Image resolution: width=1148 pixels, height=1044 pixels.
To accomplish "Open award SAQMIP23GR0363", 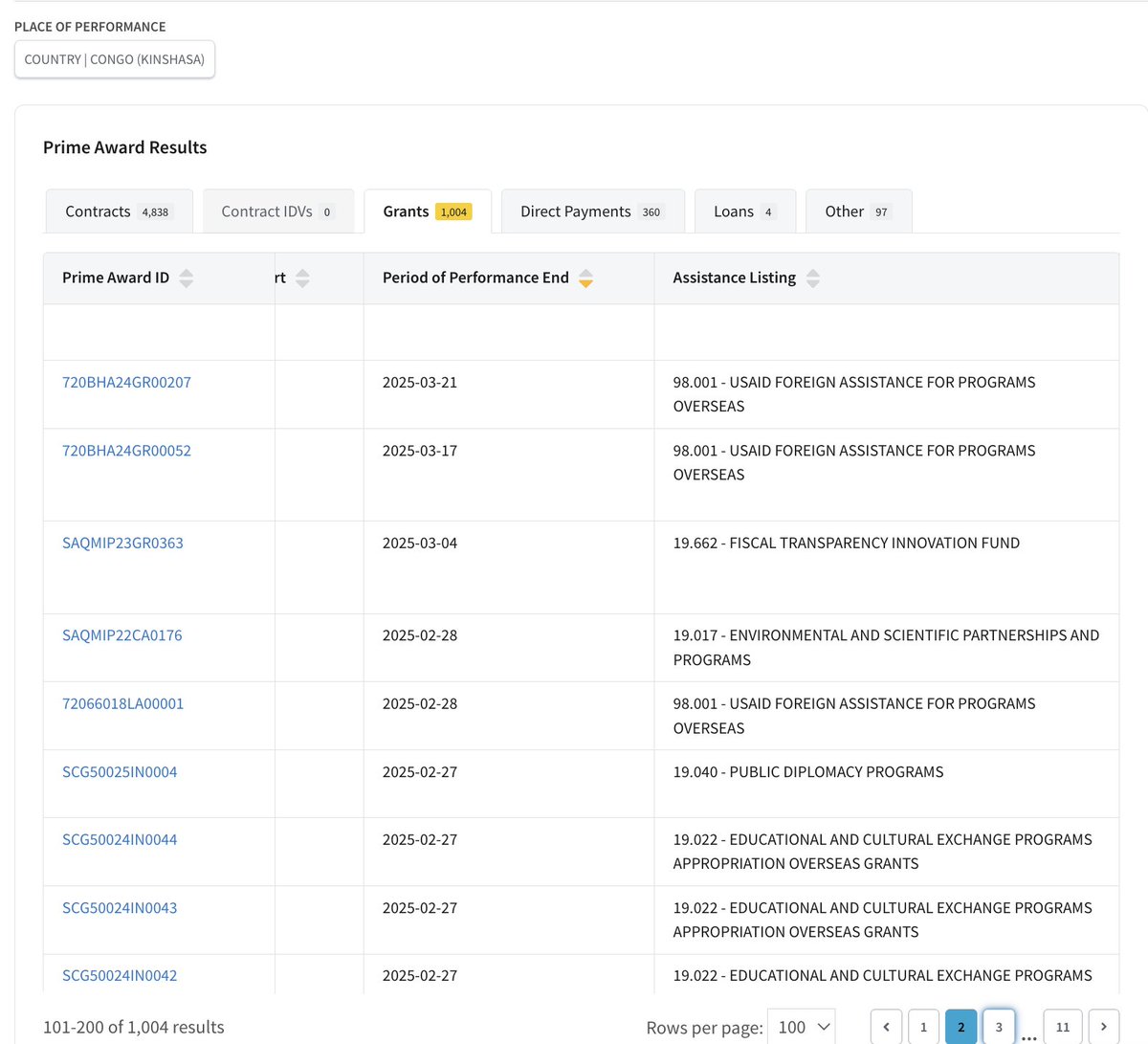I will 122,543.
